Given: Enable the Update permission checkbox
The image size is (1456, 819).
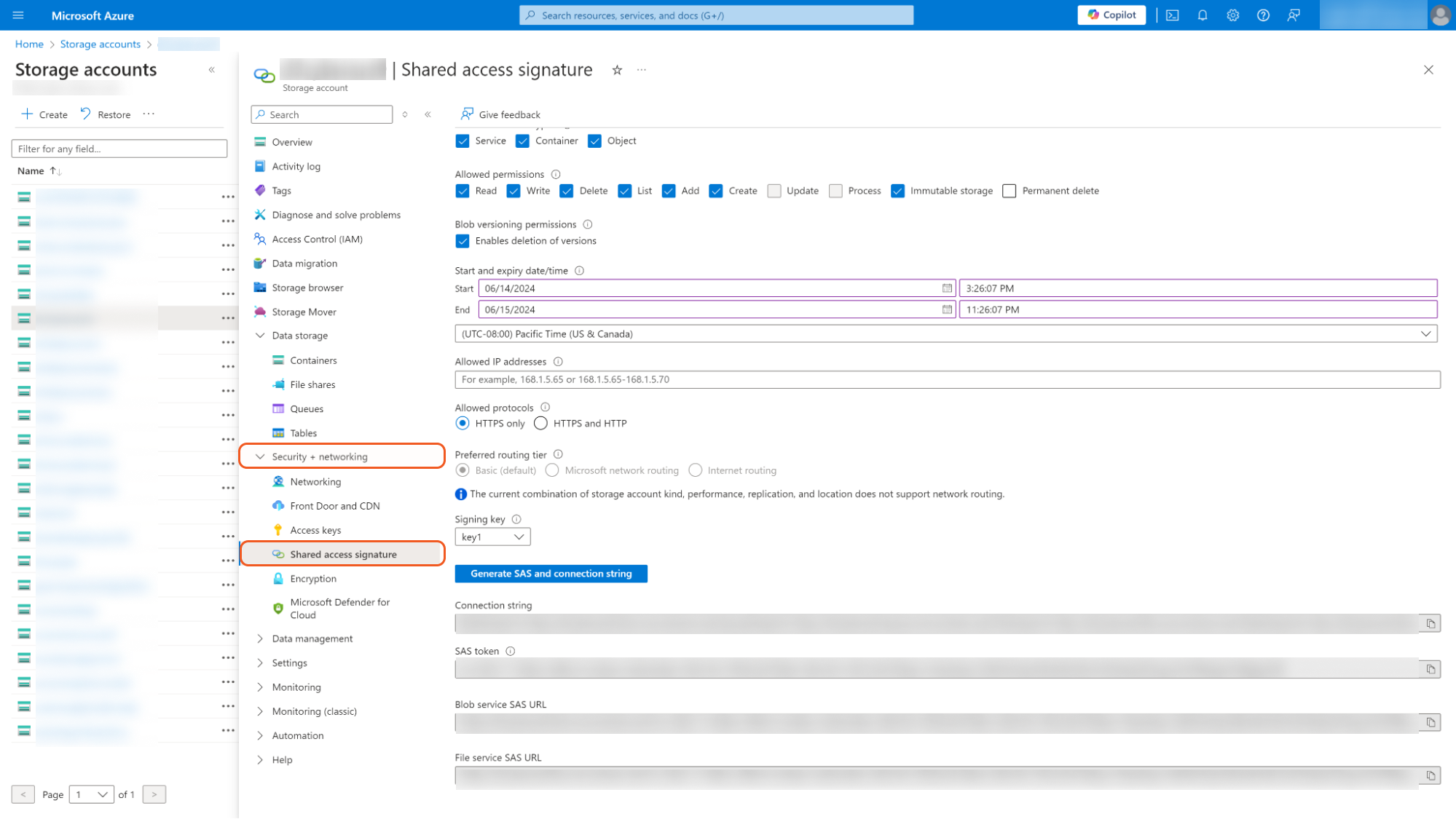Looking at the screenshot, I should click(x=774, y=191).
